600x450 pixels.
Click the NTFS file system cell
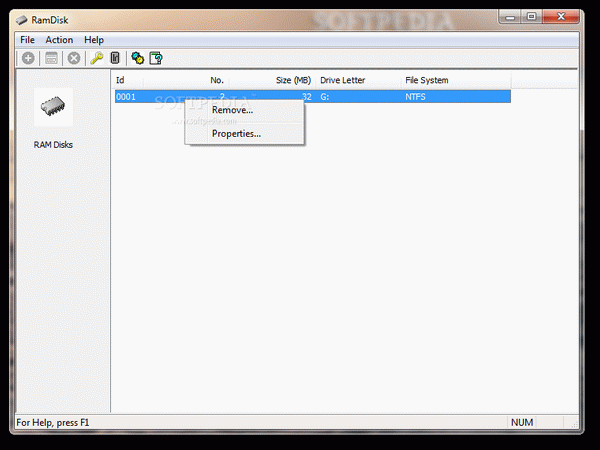[x=415, y=97]
